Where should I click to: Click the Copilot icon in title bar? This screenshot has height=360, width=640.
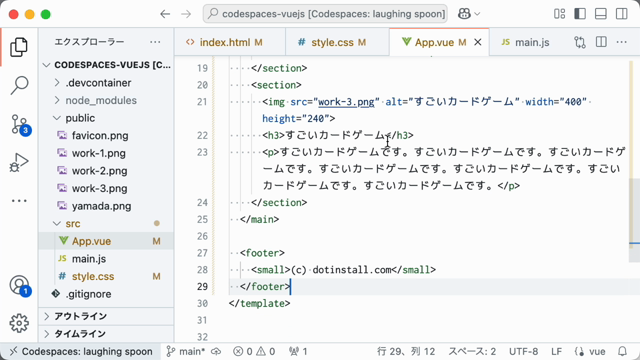464,14
